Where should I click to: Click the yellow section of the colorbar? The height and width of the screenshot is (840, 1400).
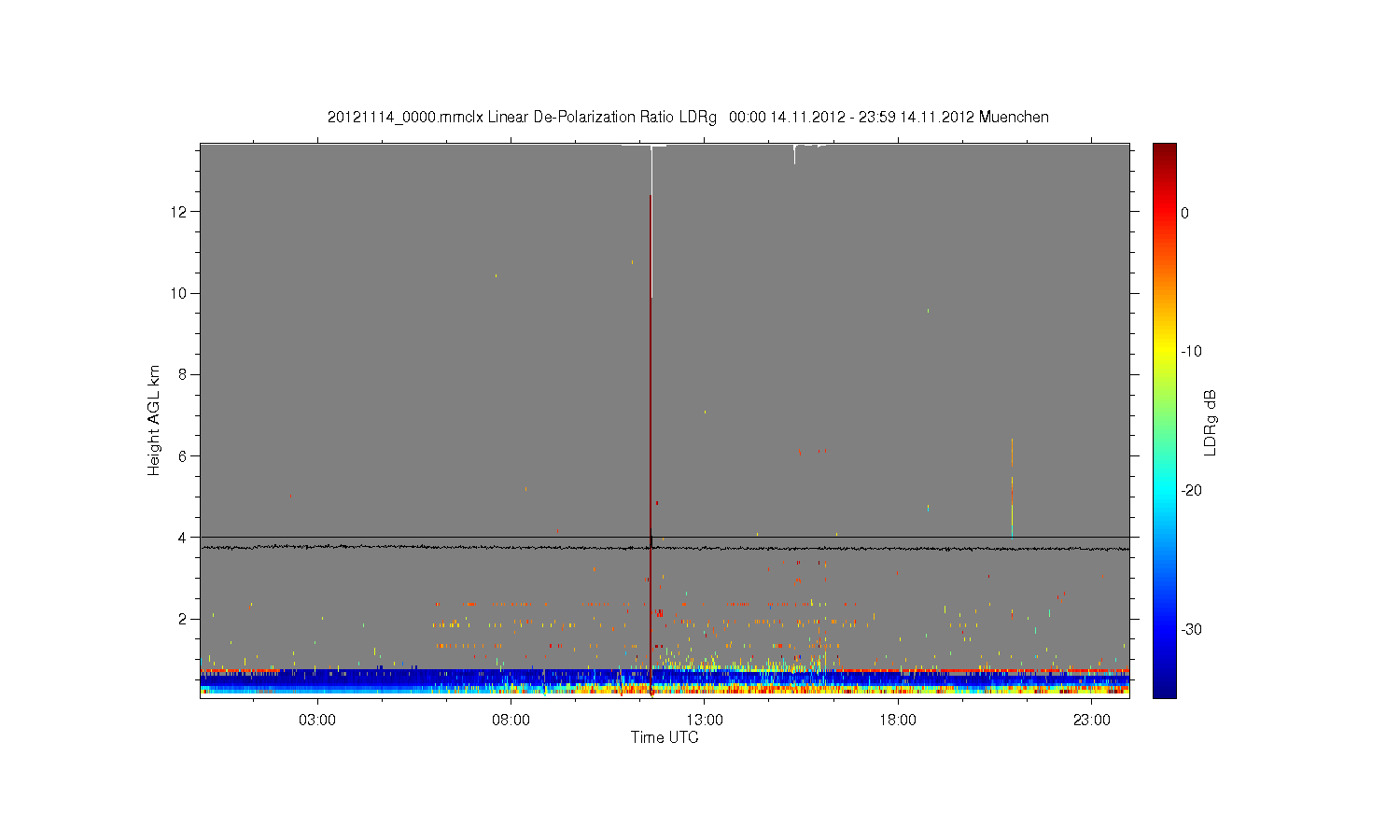(1165, 350)
